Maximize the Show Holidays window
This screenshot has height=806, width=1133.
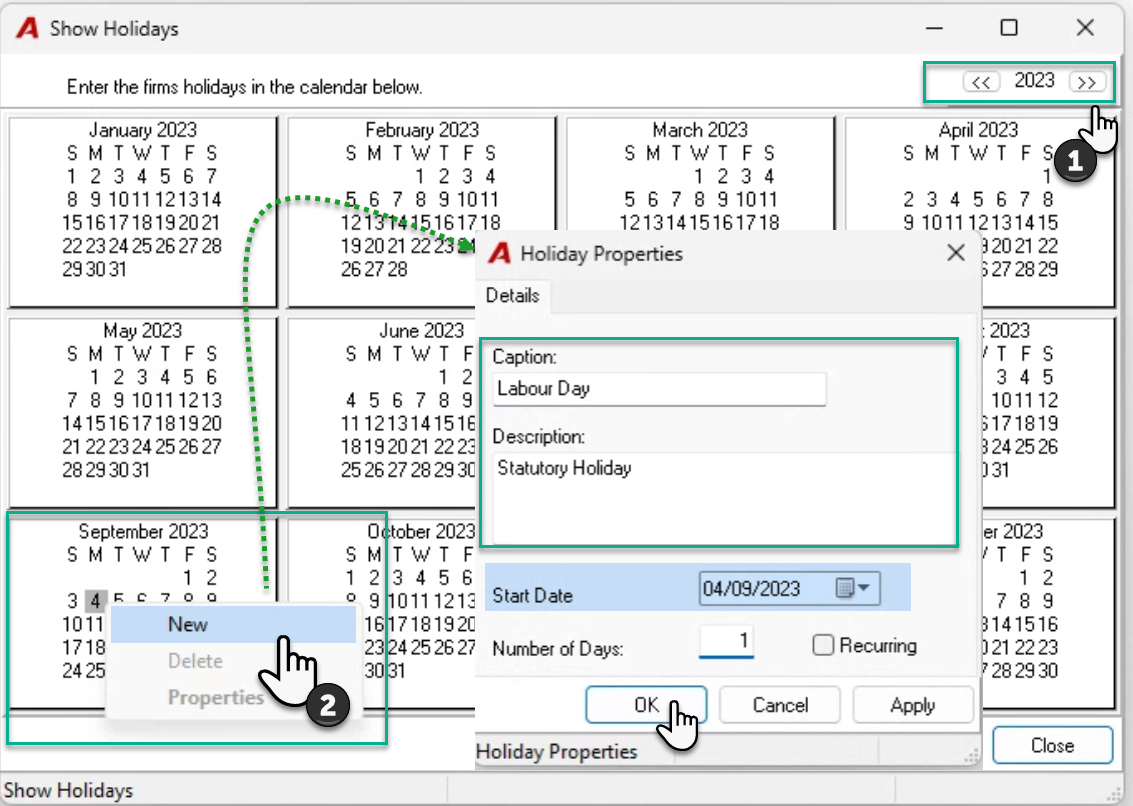[x=1009, y=28]
